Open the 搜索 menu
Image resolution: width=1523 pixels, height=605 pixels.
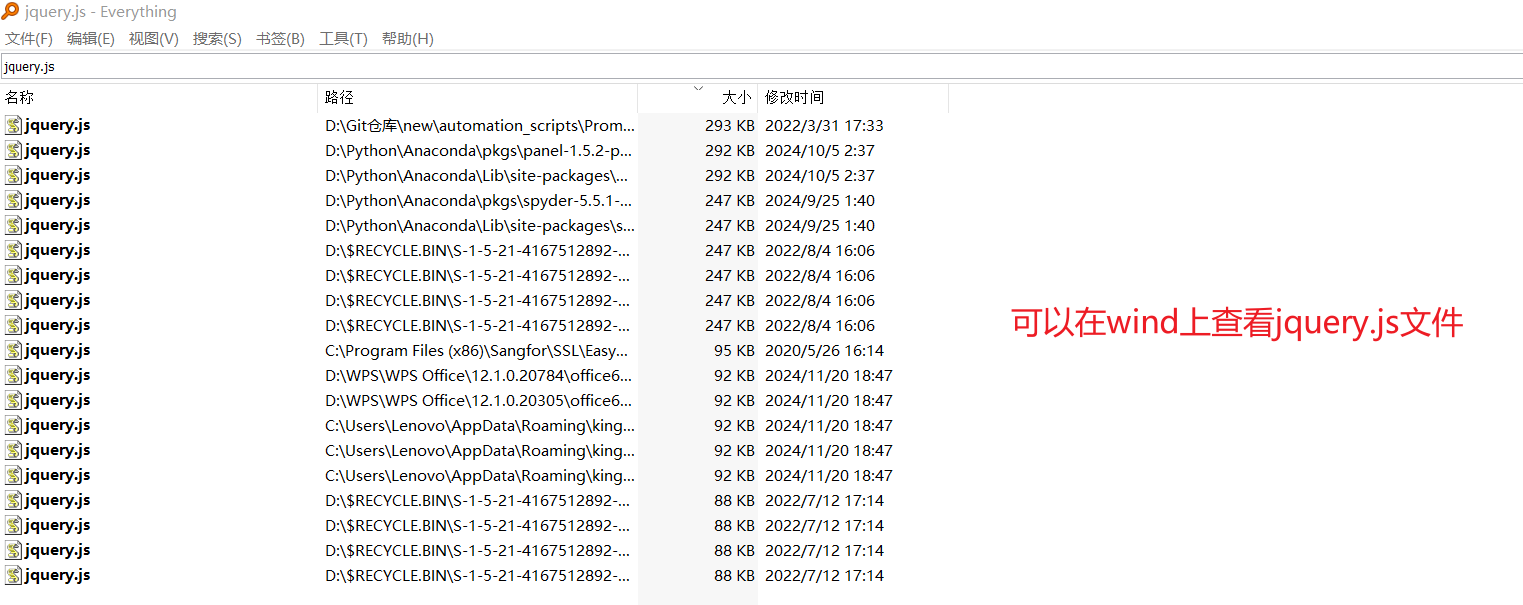[x=217, y=38]
